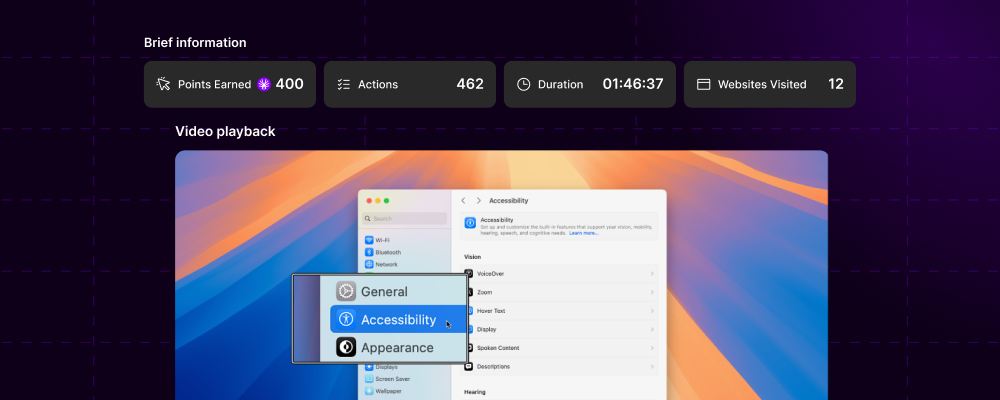The height and width of the screenshot is (400, 1000).
Task: Click the VoiceOver label
Action: [490, 274]
